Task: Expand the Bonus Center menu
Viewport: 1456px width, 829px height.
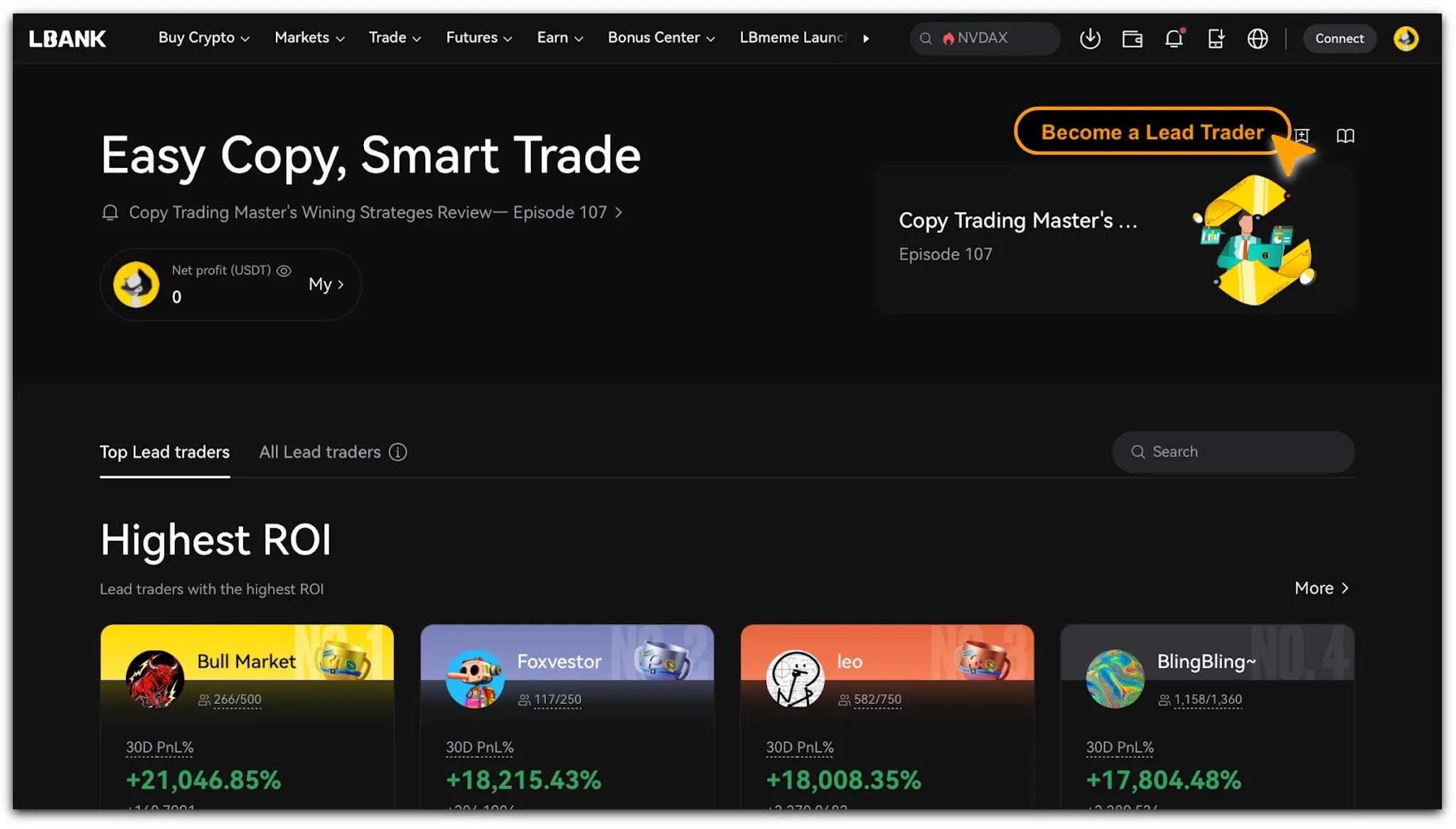Action: click(661, 38)
